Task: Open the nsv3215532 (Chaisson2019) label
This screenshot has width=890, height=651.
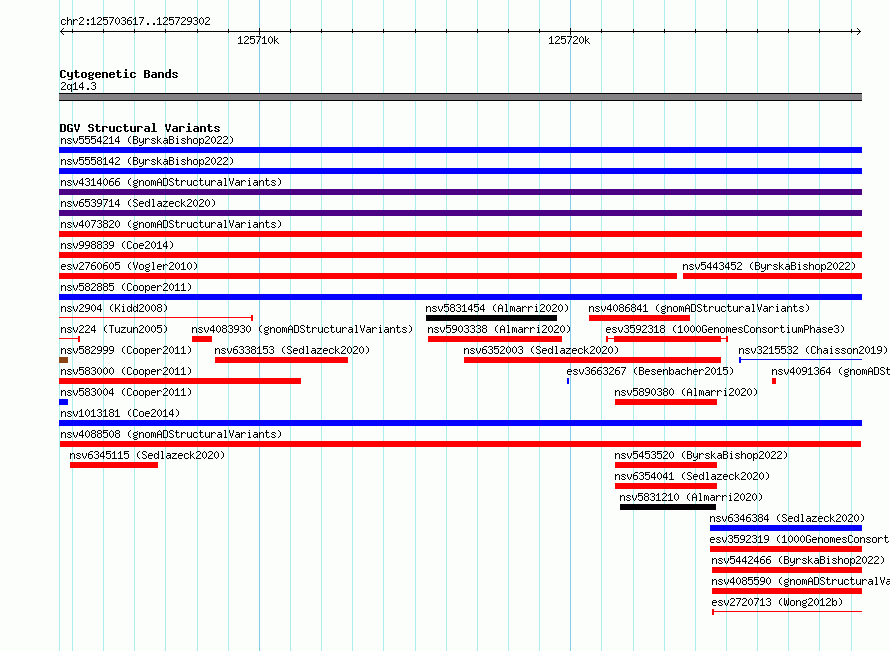Action: click(x=813, y=350)
